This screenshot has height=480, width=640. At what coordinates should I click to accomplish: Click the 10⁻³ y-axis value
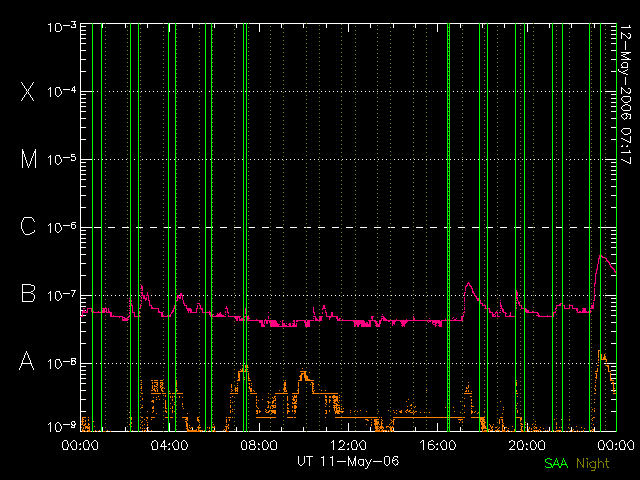click(62, 27)
